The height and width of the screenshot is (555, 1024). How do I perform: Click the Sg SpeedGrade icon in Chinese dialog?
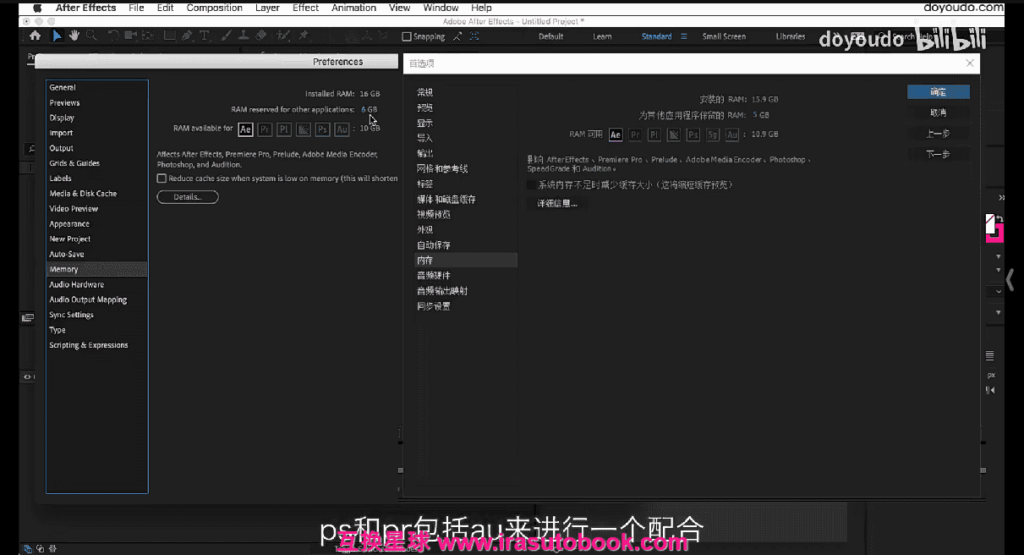(x=712, y=135)
